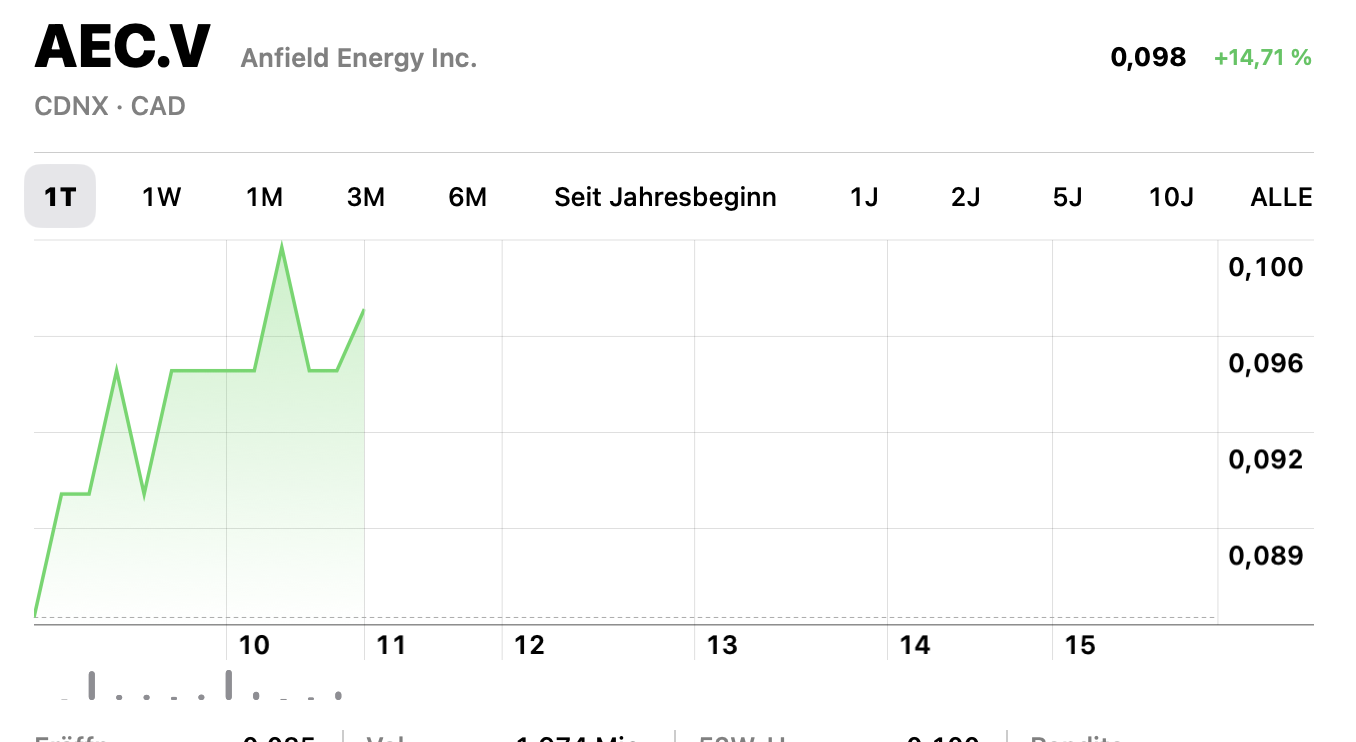Image resolution: width=1356 pixels, height=742 pixels.
Task: Switch chart to 2J range
Action: [965, 197]
